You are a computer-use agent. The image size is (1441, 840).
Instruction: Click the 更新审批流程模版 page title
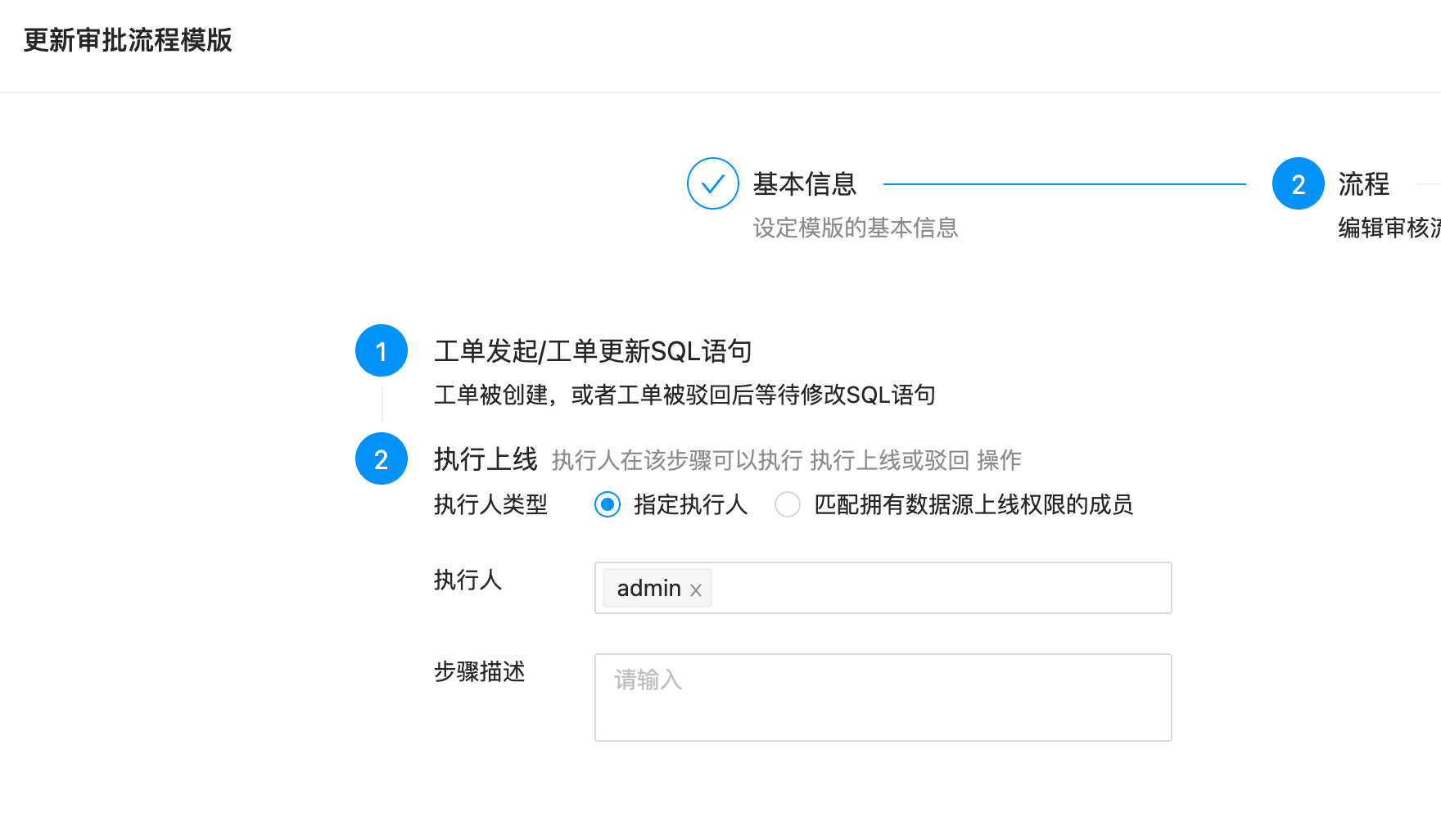[x=128, y=40]
